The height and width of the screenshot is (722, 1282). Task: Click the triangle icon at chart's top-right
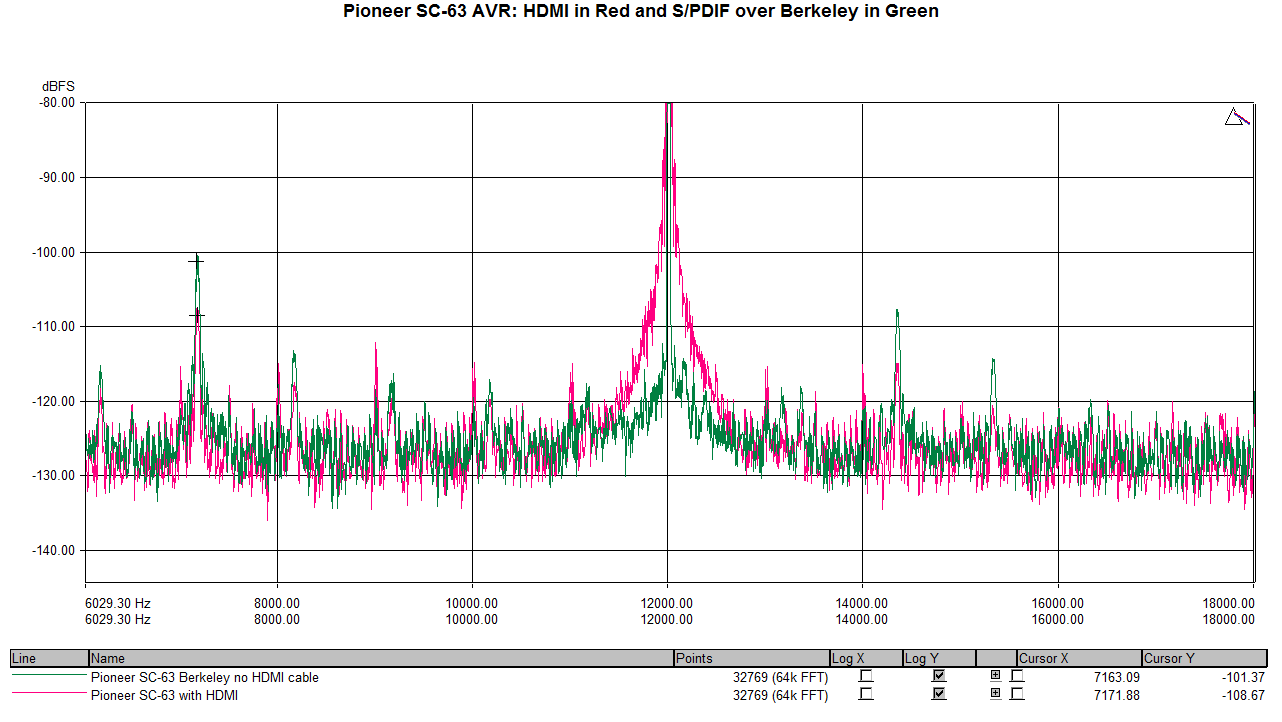[1237, 117]
